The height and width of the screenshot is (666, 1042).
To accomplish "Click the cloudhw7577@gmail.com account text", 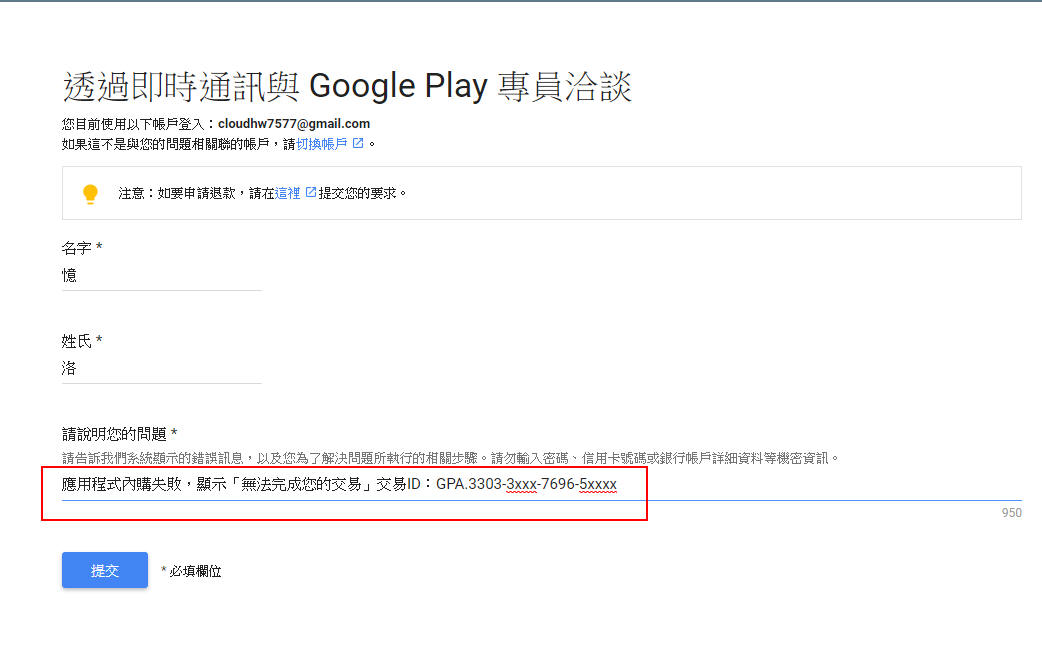I will point(294,124).
